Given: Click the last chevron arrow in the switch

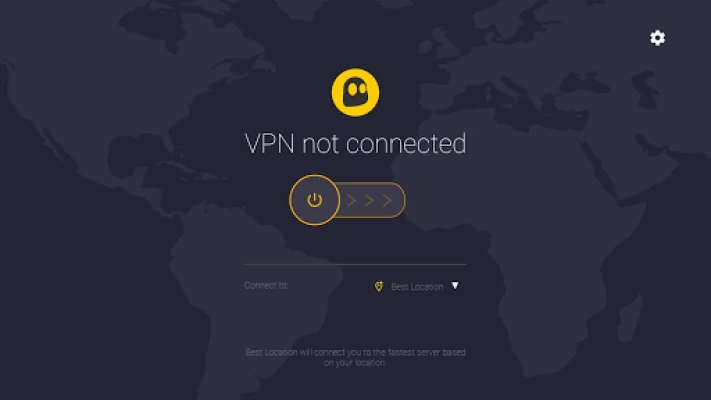Looking at the screenshot, I should coord(387,200).
